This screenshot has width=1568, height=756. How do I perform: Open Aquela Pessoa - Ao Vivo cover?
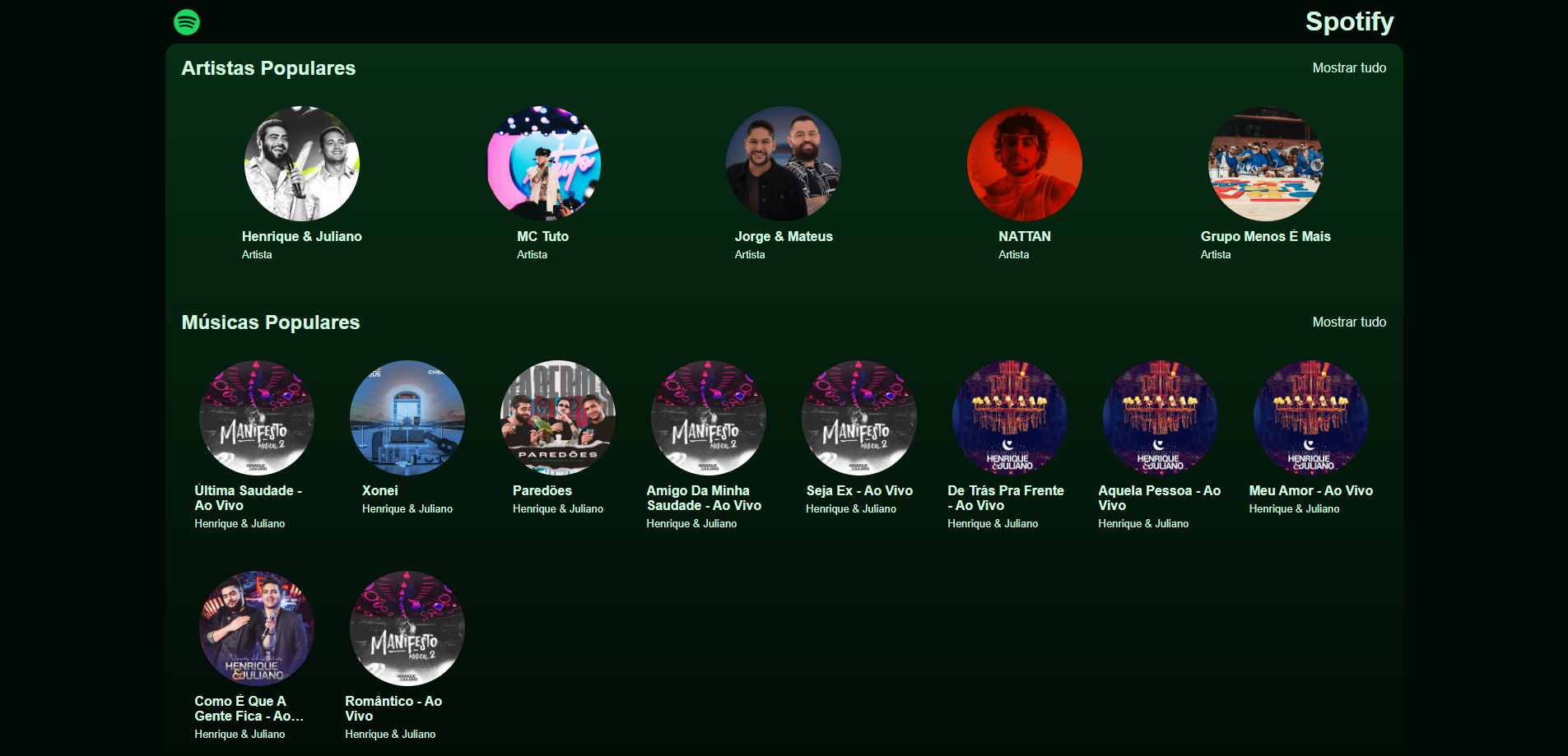click(x=1161, y=418)
